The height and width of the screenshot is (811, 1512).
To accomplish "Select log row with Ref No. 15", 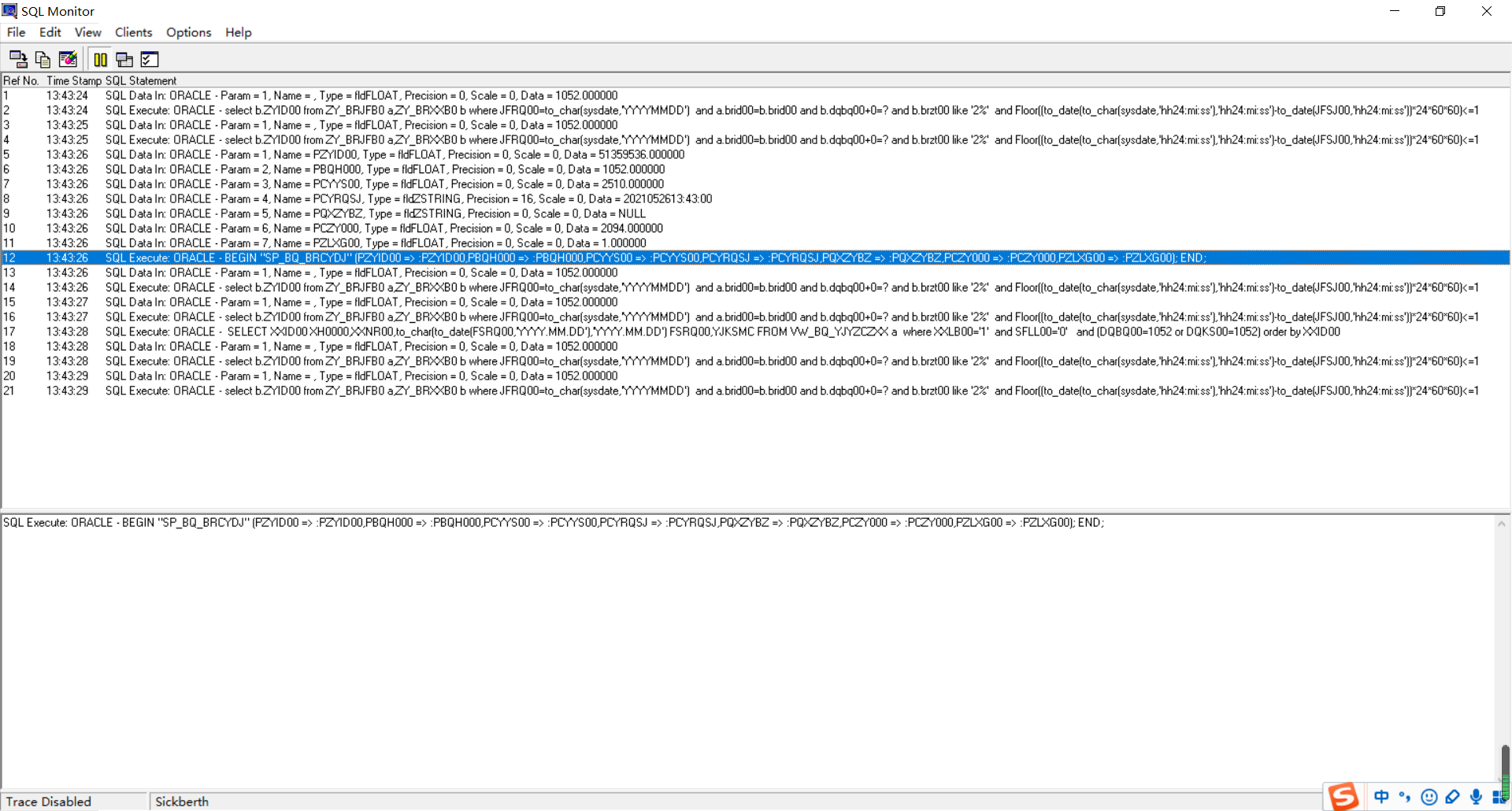I will [755, 302].
